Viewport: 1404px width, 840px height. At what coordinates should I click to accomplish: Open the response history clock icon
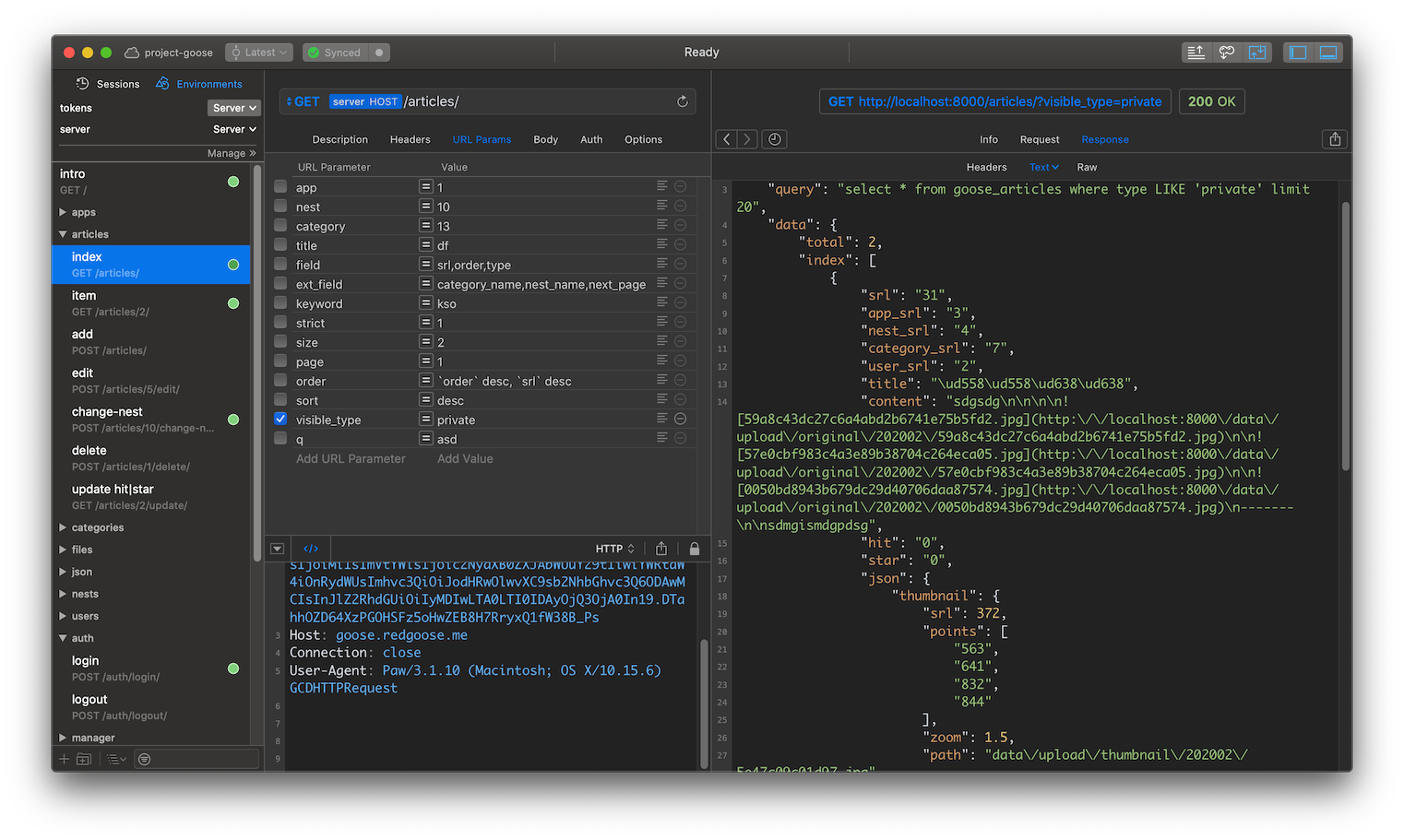tap(775, 139)
